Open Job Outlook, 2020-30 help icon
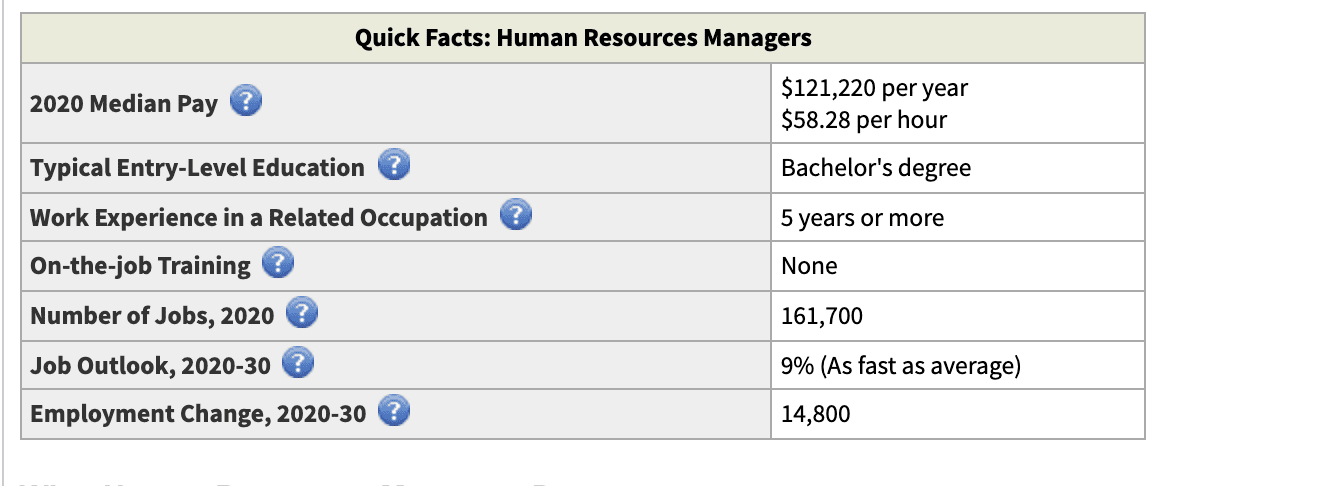This screenshot has width=1336, height=486. pyautogui.click(x=299, y=364)
